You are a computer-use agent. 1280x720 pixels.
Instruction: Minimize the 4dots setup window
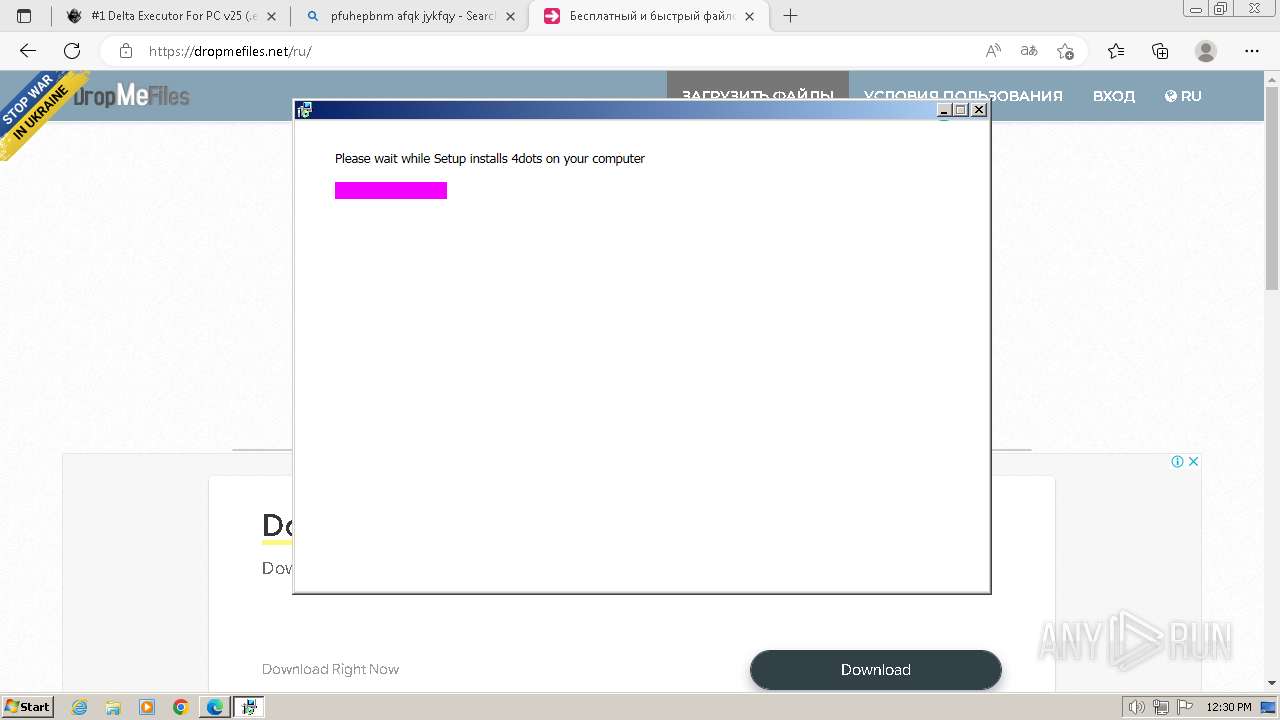pyautogui.click(x=944, y=110)
